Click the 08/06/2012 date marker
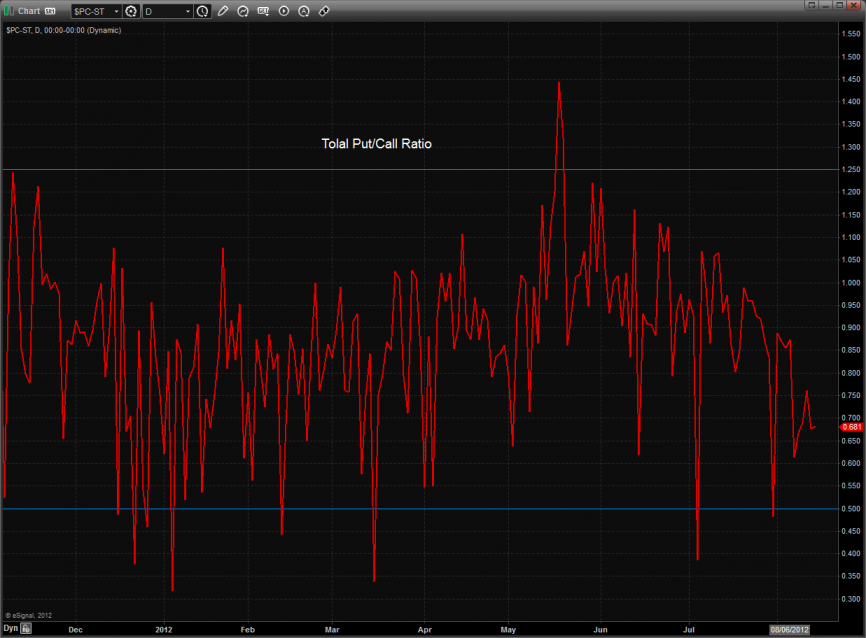 [788, 630]
